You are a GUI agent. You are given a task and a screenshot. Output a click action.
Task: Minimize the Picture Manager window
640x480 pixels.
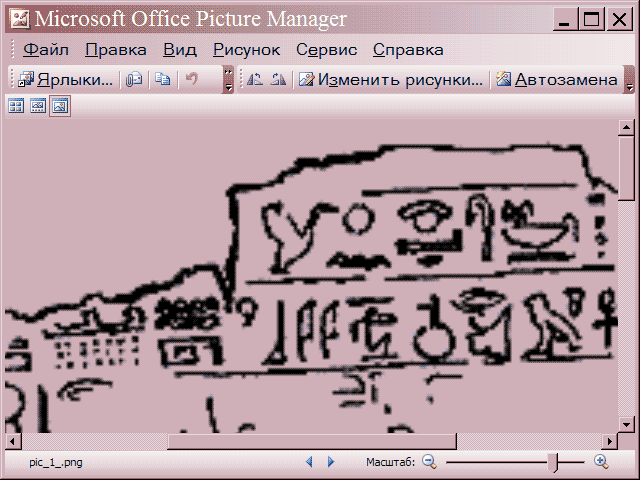pos(564,19)
